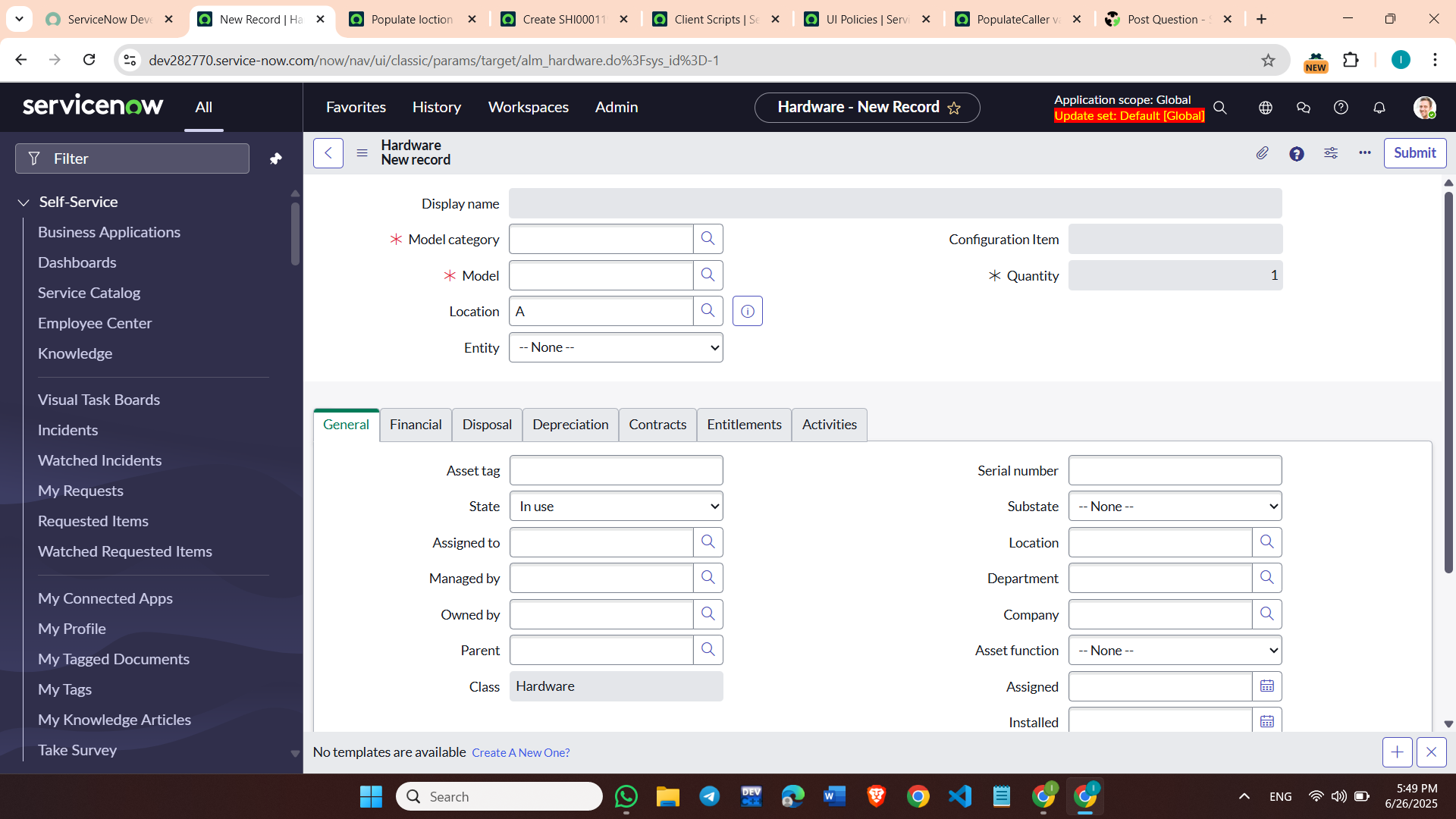This screenshot has height=819, width=1456.
Task: Collapse the Self-Service navigation section
Action: click(24, 202)
